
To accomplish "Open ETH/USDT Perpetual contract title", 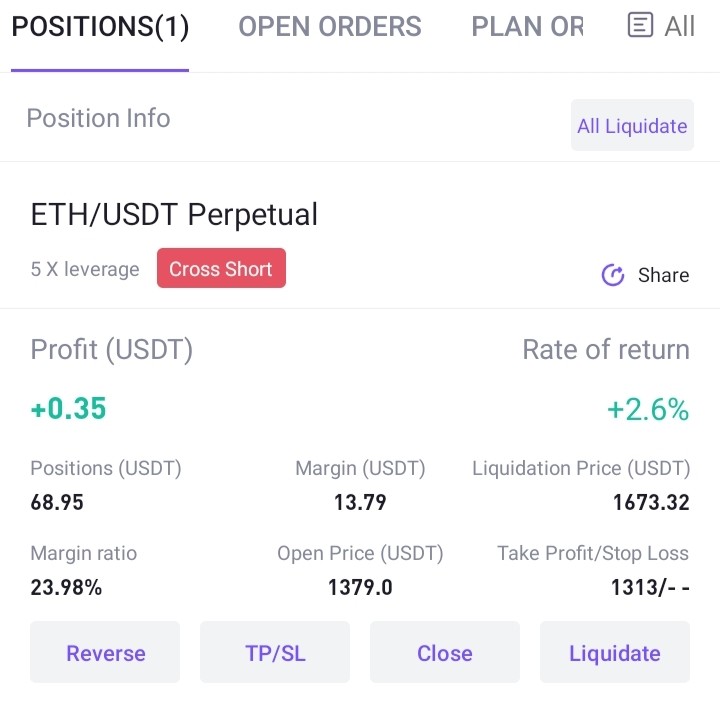I will coord(174,214).
